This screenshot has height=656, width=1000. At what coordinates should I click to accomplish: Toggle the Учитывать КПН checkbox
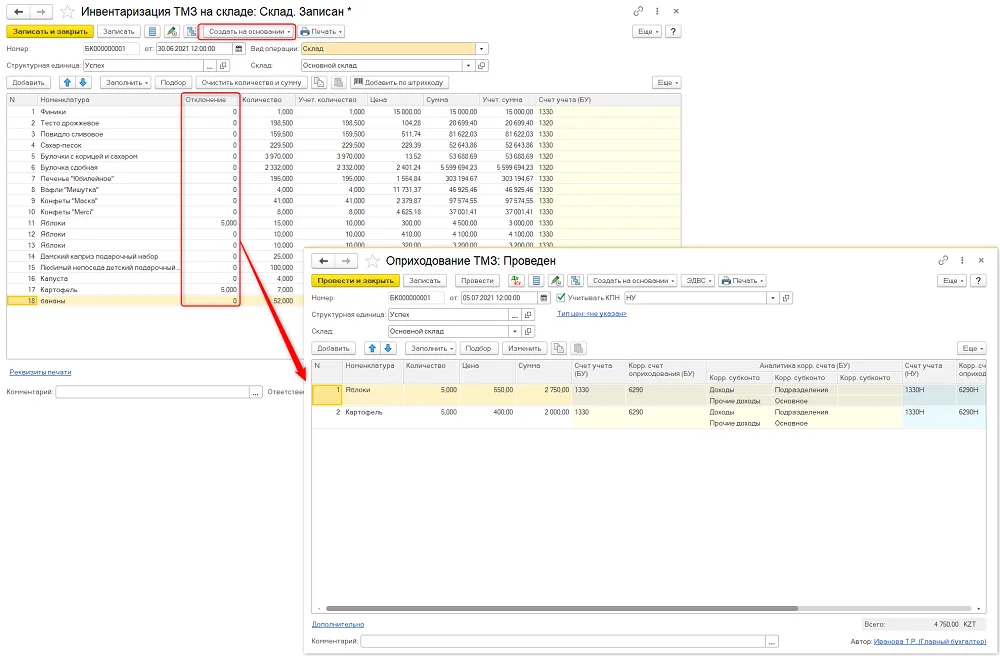click(x=561, y=298)
